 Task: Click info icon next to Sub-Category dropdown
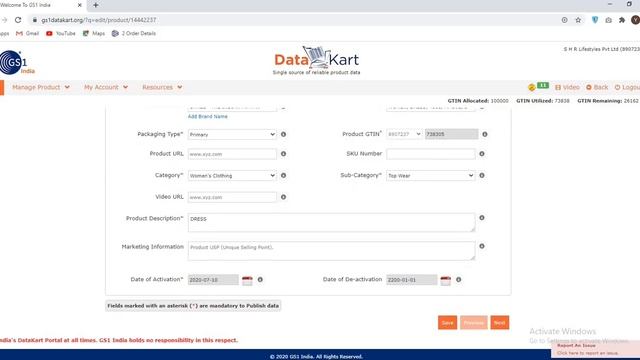[482, 176]
